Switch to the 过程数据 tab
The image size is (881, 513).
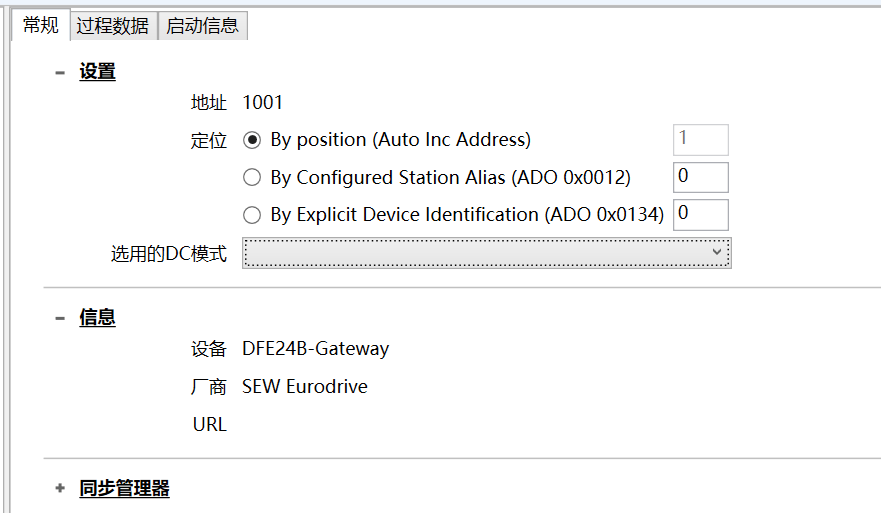(x=113, y=26)
